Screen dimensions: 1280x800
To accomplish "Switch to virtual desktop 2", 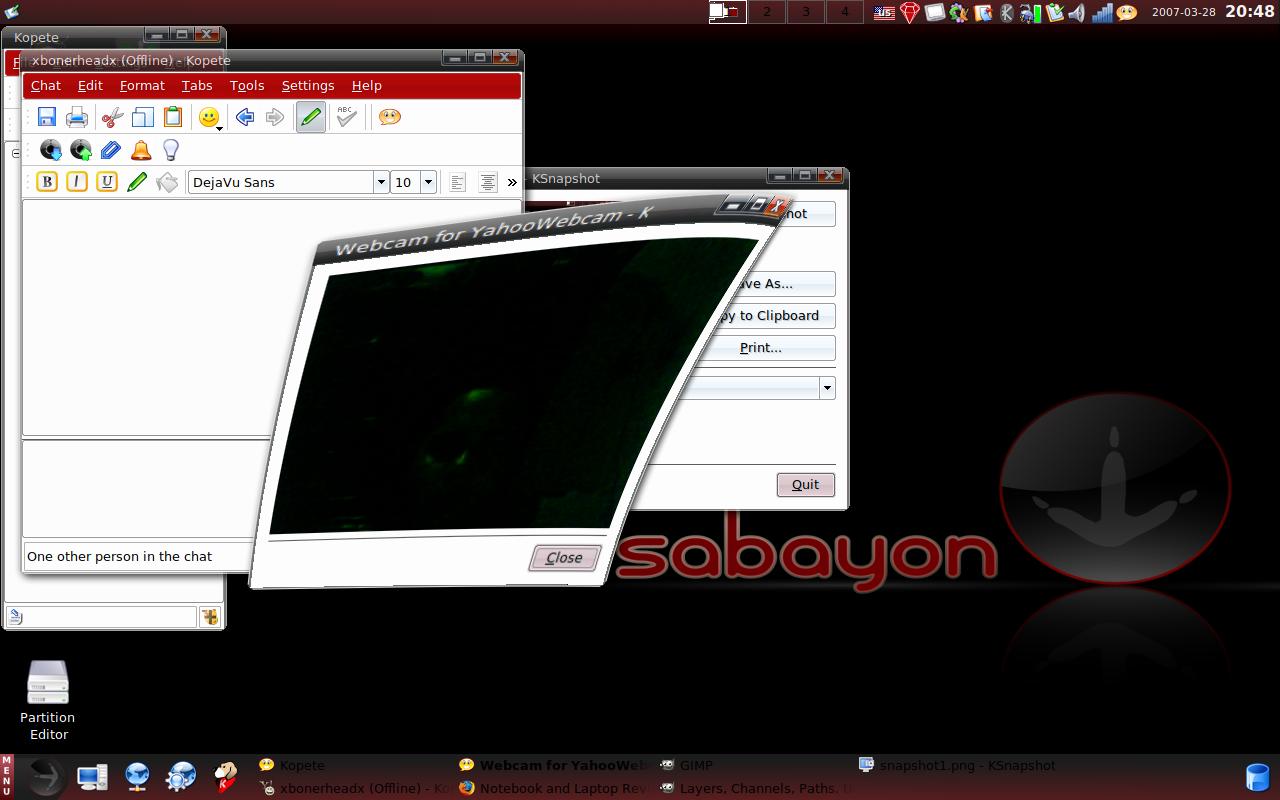I will [x=767, y=12].
